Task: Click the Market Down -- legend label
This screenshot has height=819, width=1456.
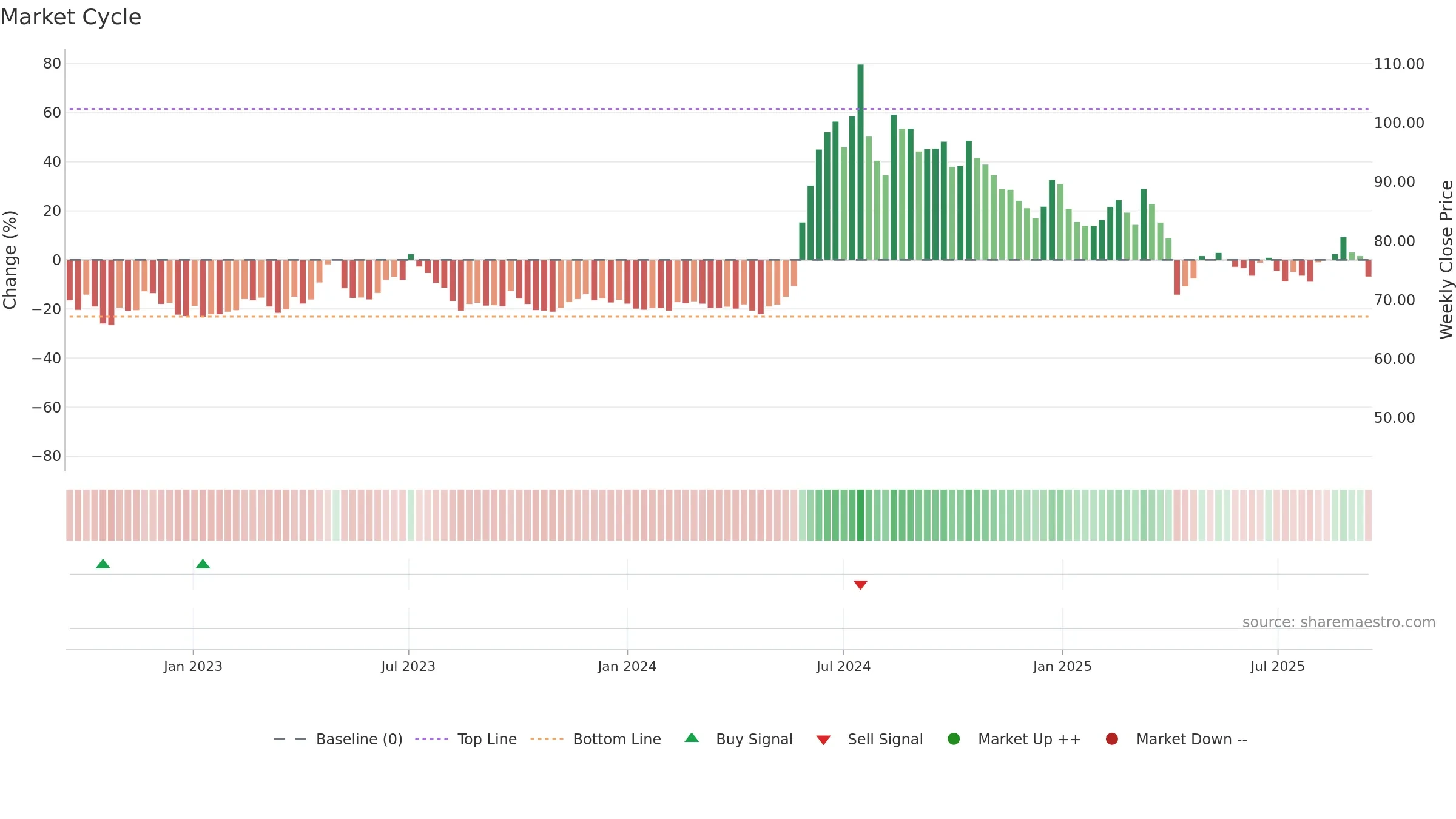Action: coord(1191,739)
